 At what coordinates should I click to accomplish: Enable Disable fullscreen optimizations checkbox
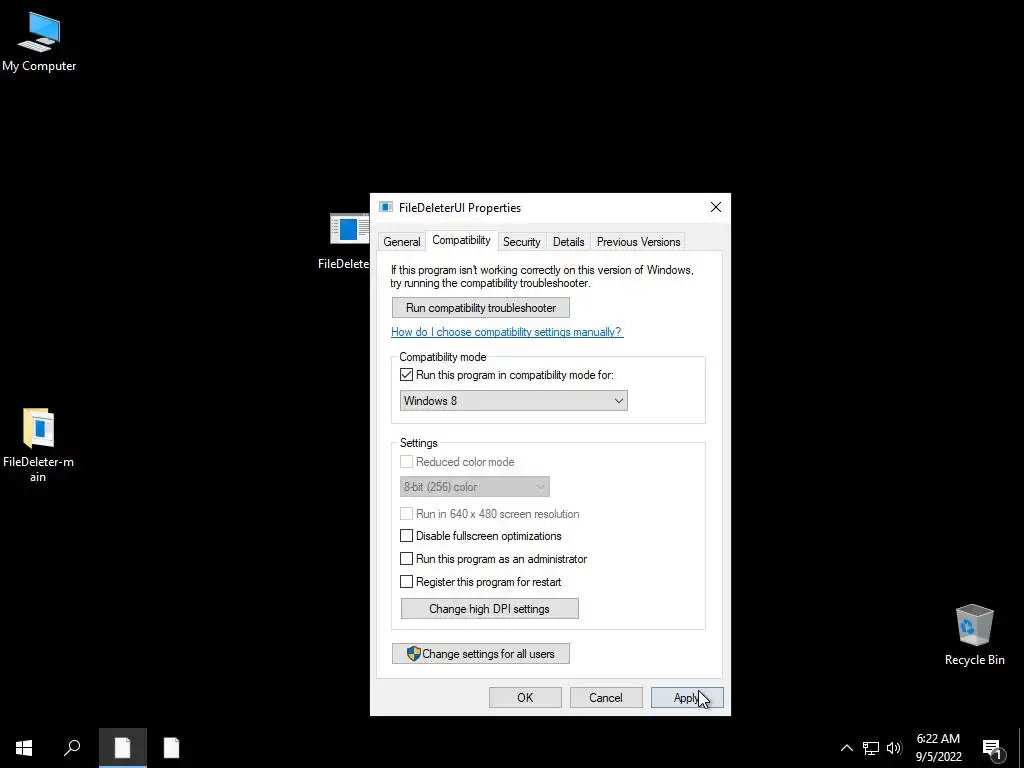[406, 536]
